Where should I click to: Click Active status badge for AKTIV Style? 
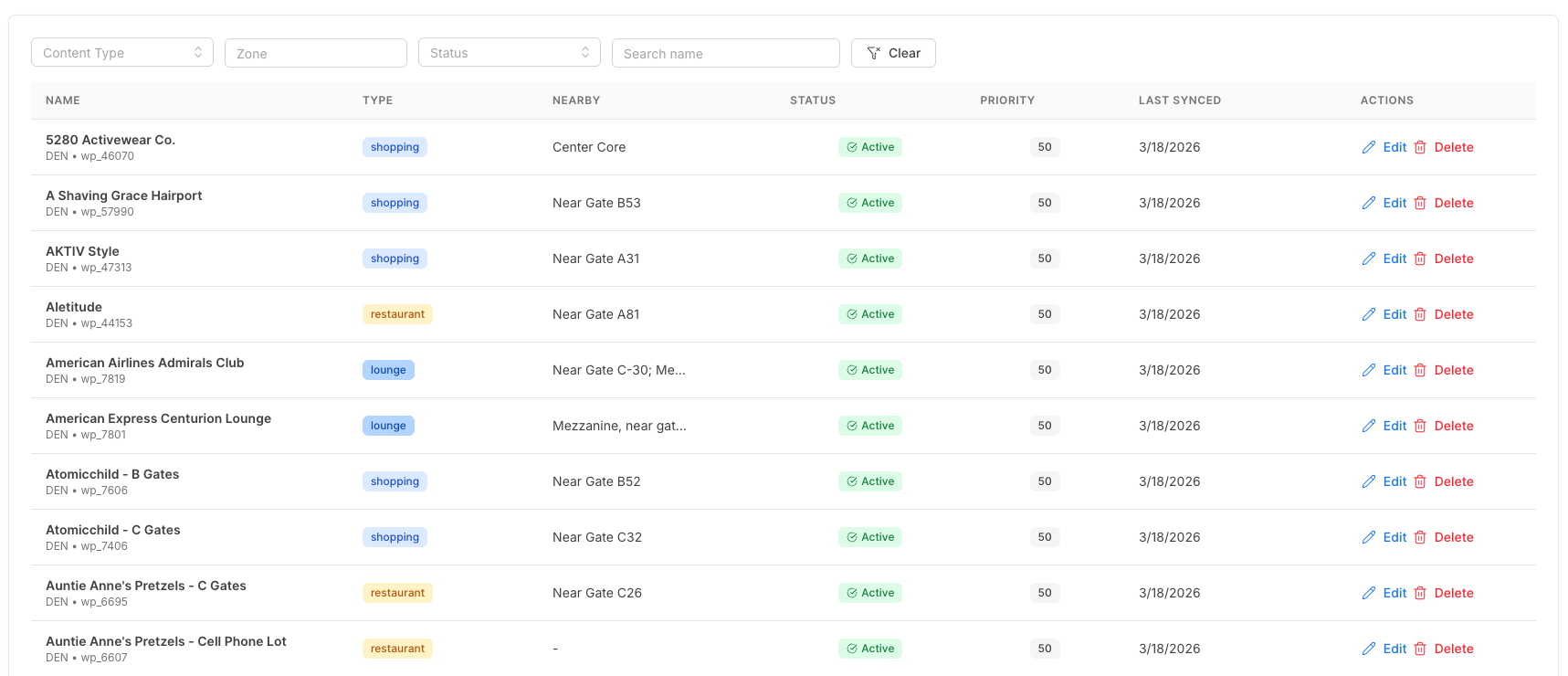click(x=870, y=259)
